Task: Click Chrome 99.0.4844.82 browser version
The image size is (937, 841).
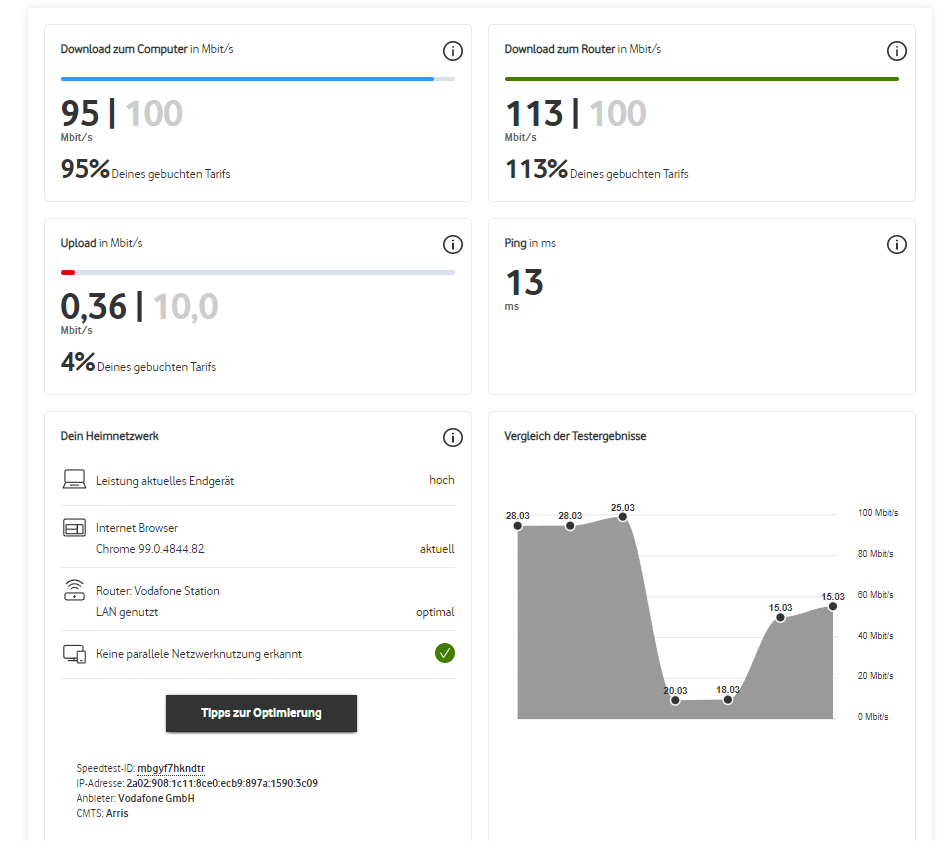Action: tap(150, 549)
